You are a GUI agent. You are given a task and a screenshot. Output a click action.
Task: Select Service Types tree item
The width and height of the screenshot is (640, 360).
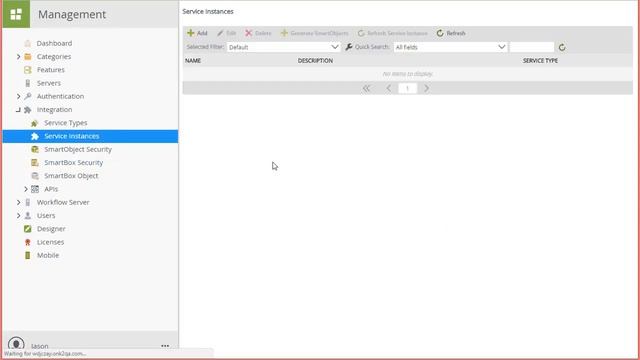66,123
